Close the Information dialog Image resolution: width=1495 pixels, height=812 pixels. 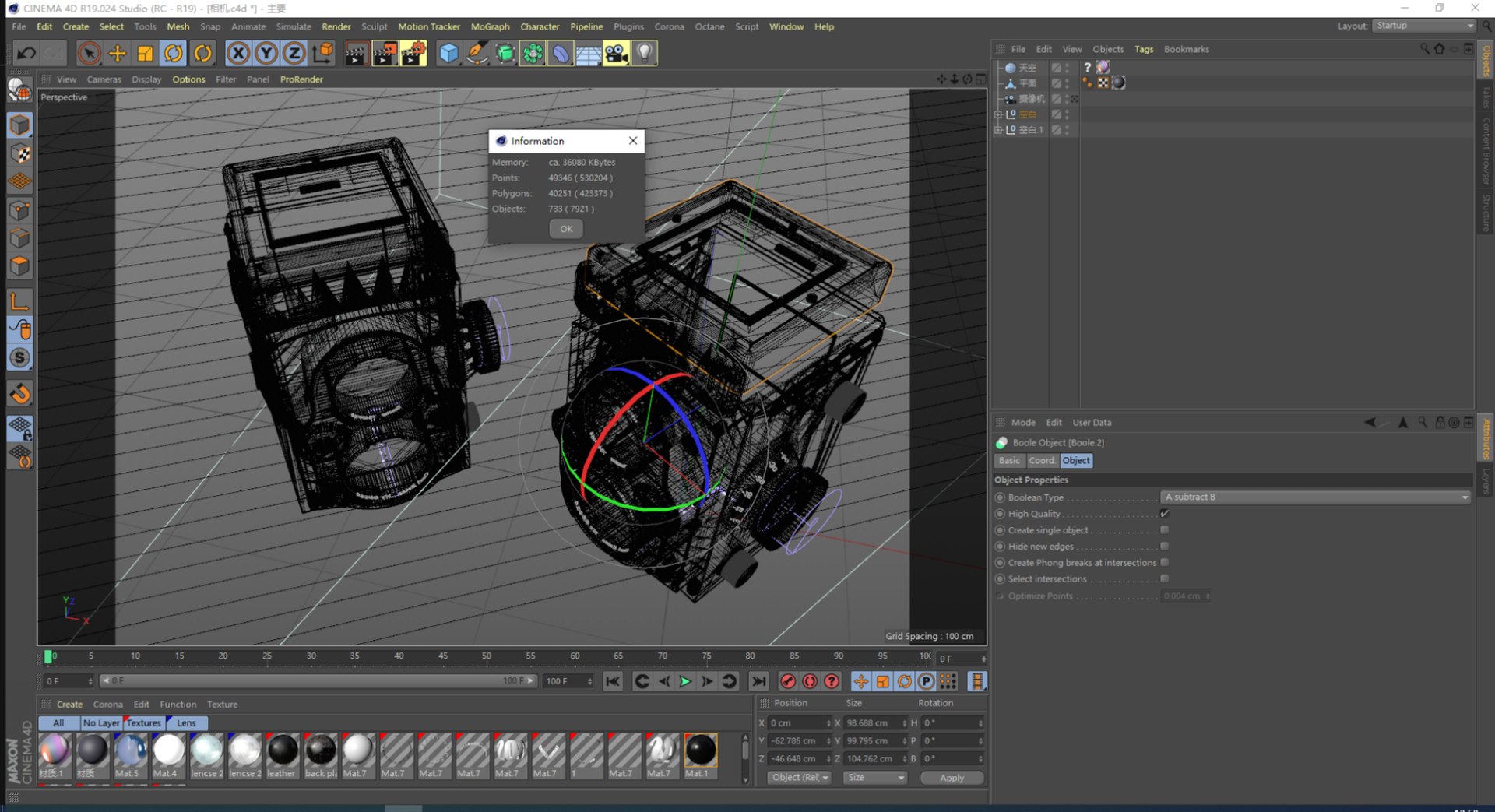pos(633,141)
